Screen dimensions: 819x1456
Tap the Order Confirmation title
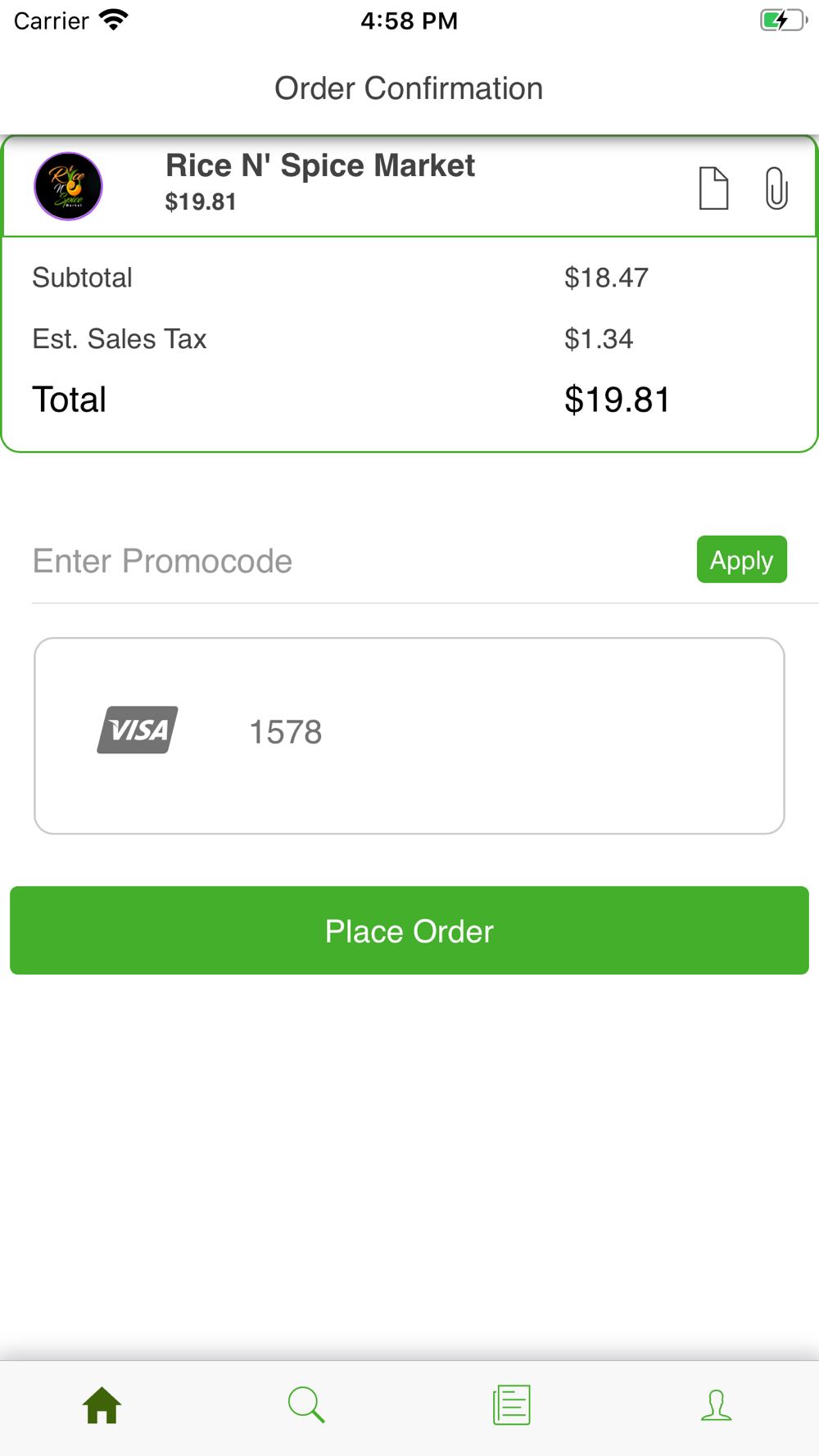point(409,88)
